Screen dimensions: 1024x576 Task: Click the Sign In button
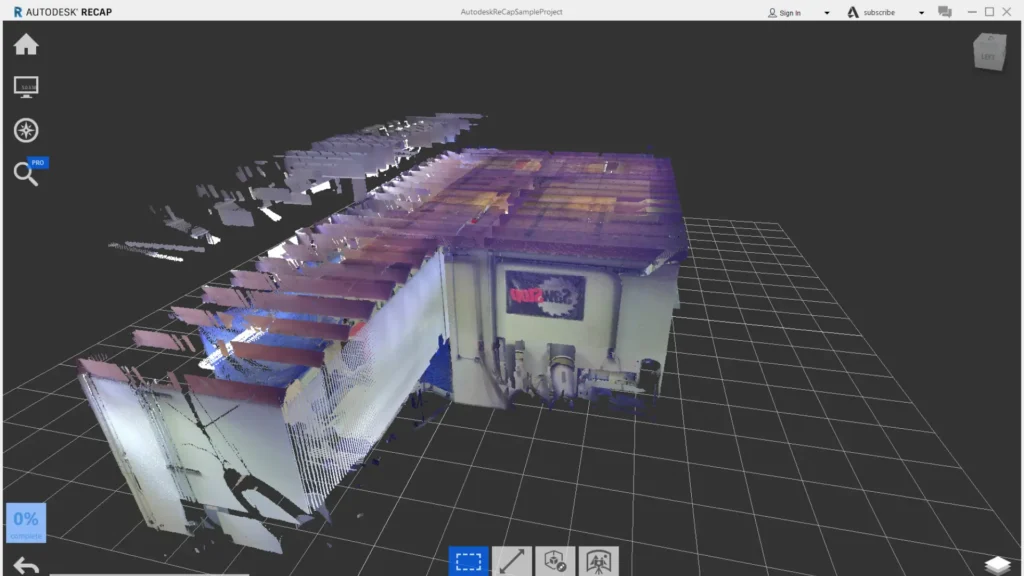coord(789,12)
